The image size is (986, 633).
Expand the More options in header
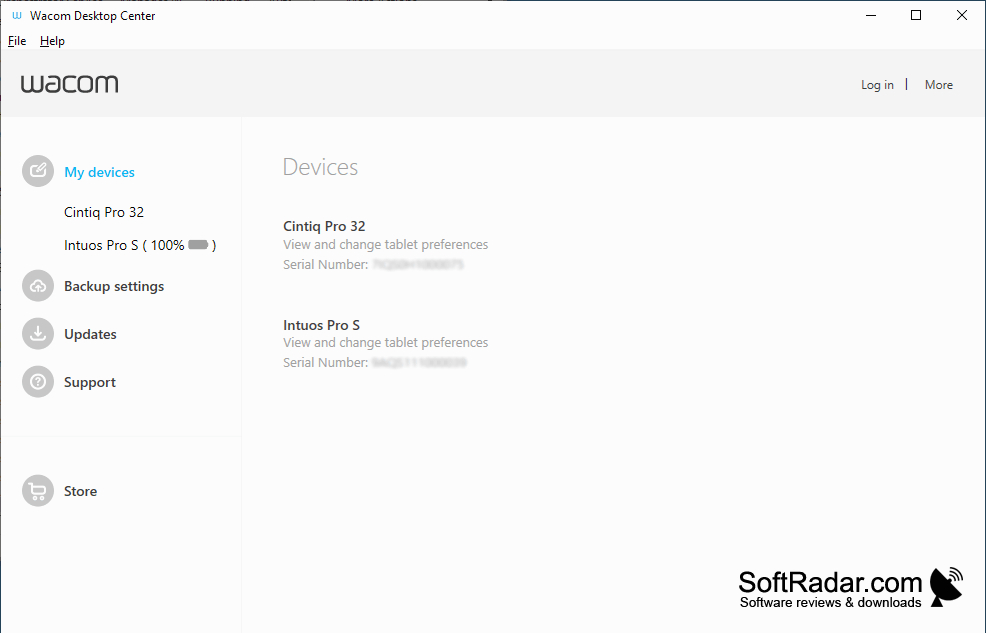pyautogui.click(x=938, y=85)
